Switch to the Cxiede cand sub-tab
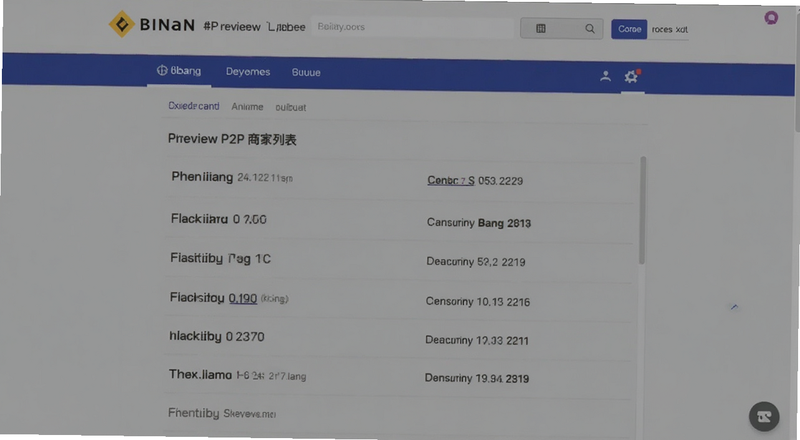 [194, 106]
